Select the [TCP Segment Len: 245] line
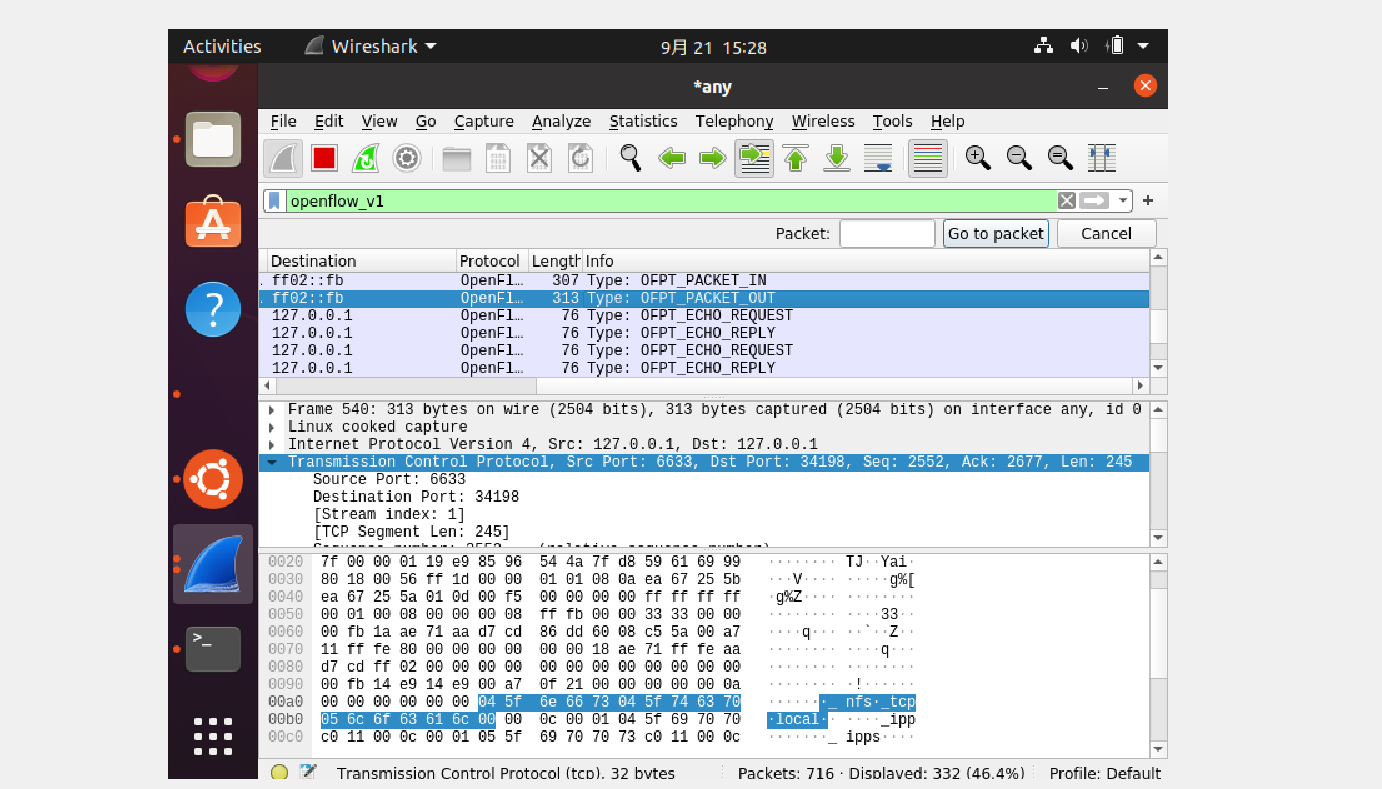 411,532
